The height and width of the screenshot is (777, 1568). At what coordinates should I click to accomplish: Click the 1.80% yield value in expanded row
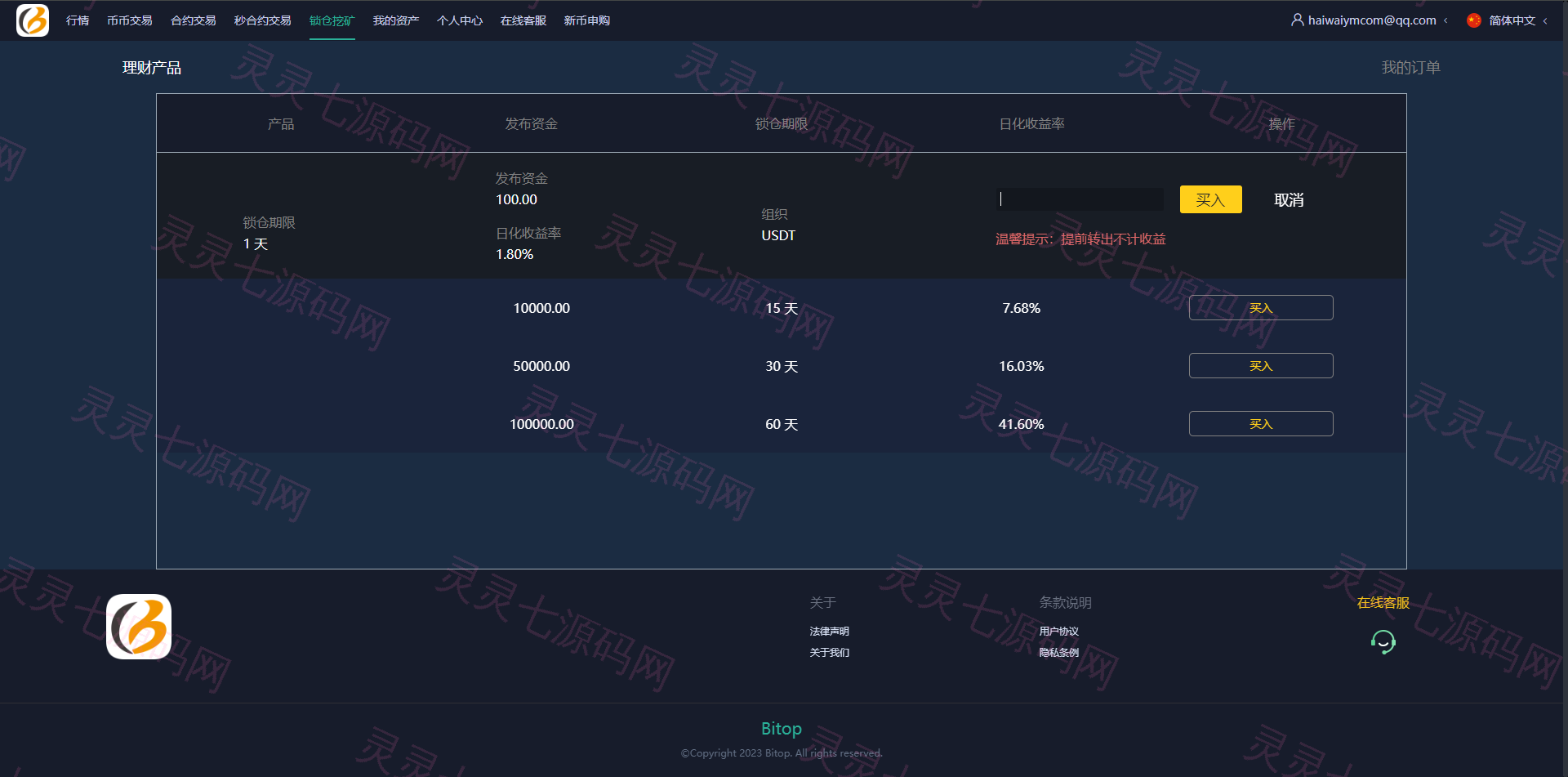click(x=514, y=254)
